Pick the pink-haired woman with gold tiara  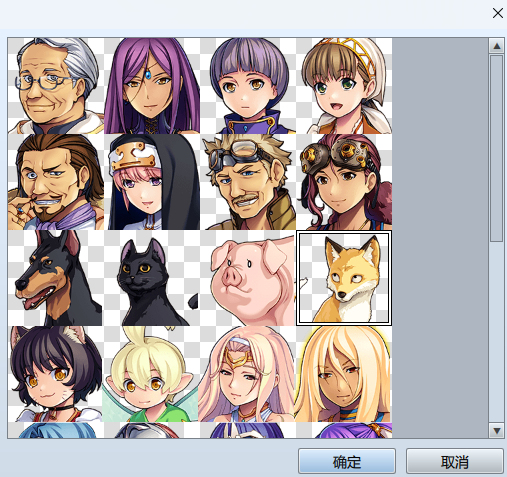248,374
